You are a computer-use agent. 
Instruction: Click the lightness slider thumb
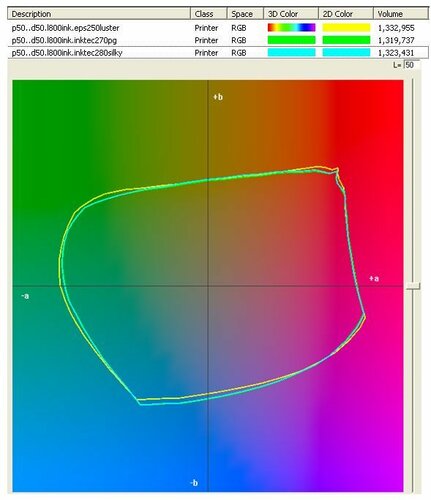413,286
